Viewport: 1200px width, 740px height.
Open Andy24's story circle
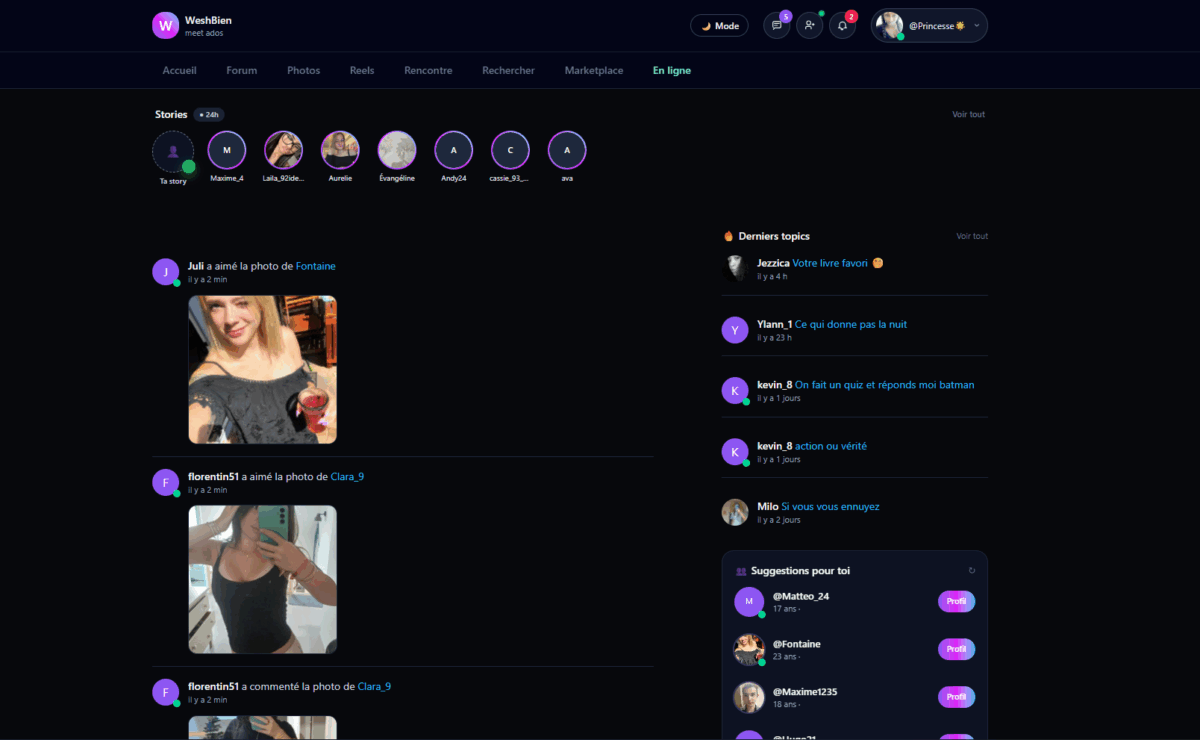[453, 151]
